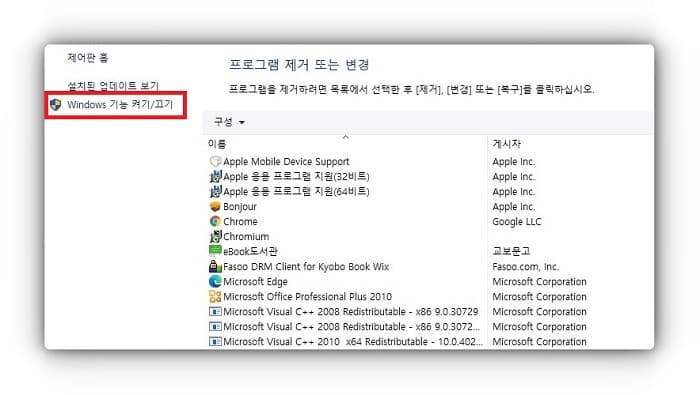The width and height of the screenshot is (700, 395).
Task: Click the shield icon beside Windows 기능
Action: [55, 104]
